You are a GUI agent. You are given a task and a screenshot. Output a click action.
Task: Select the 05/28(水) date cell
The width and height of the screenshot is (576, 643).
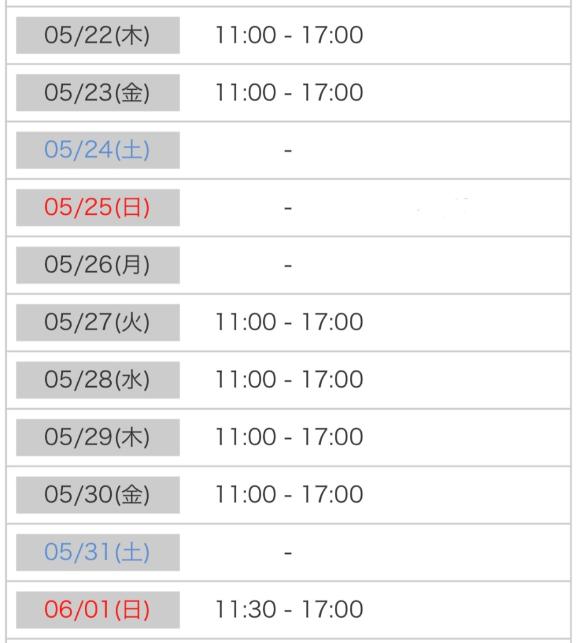click(x=98, y=380)
